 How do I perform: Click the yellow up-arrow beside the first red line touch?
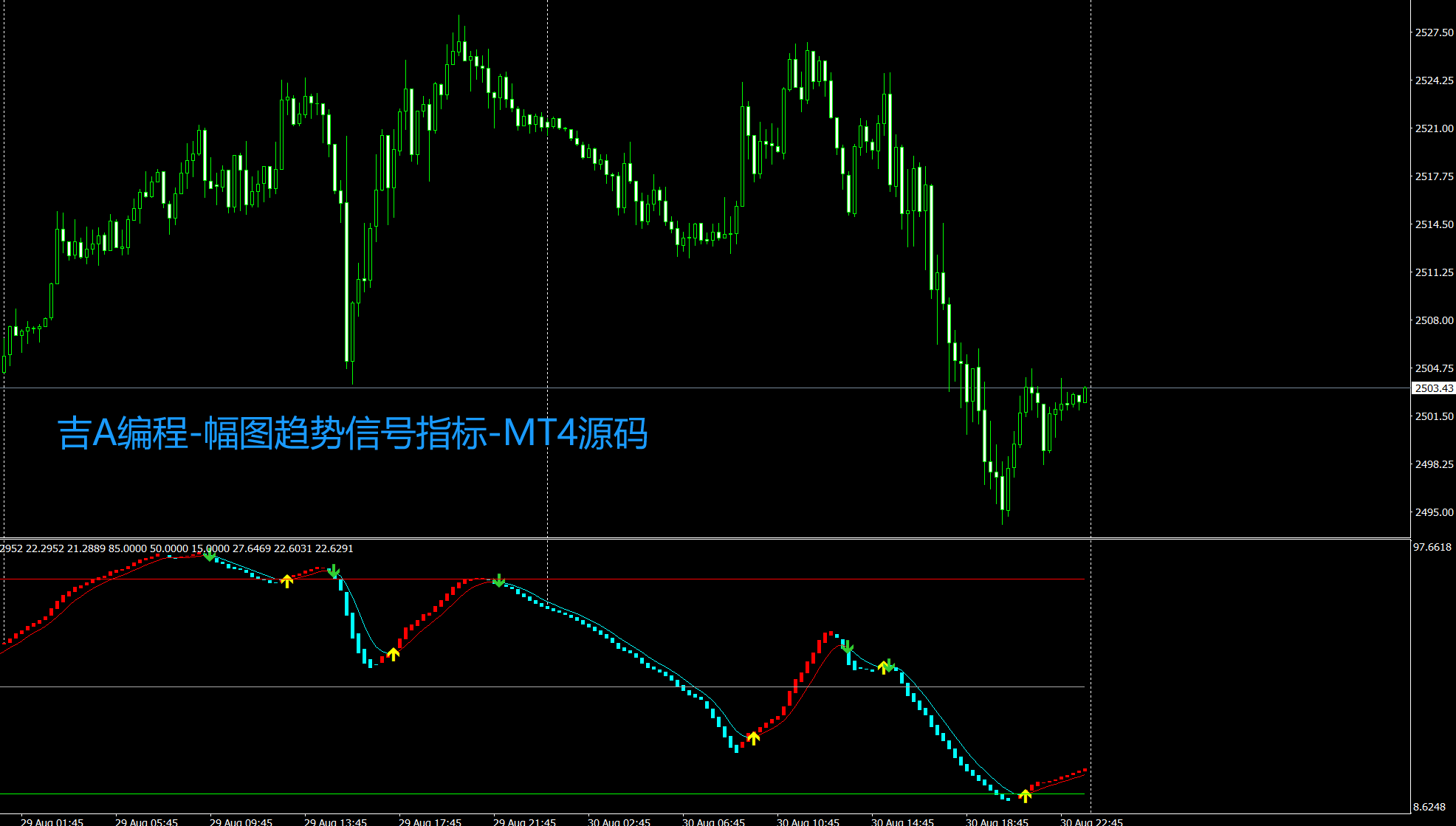point(287,582)
